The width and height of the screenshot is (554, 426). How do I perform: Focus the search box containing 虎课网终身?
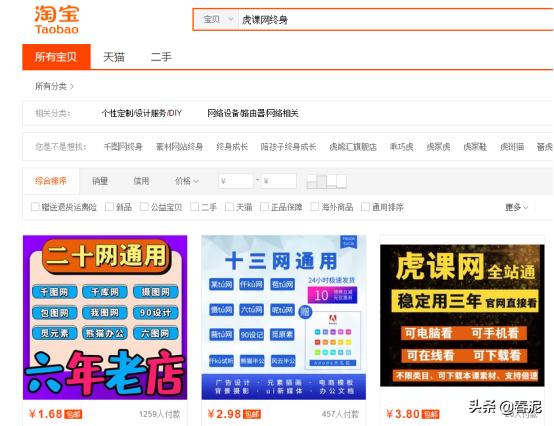(x=395, y=20)
